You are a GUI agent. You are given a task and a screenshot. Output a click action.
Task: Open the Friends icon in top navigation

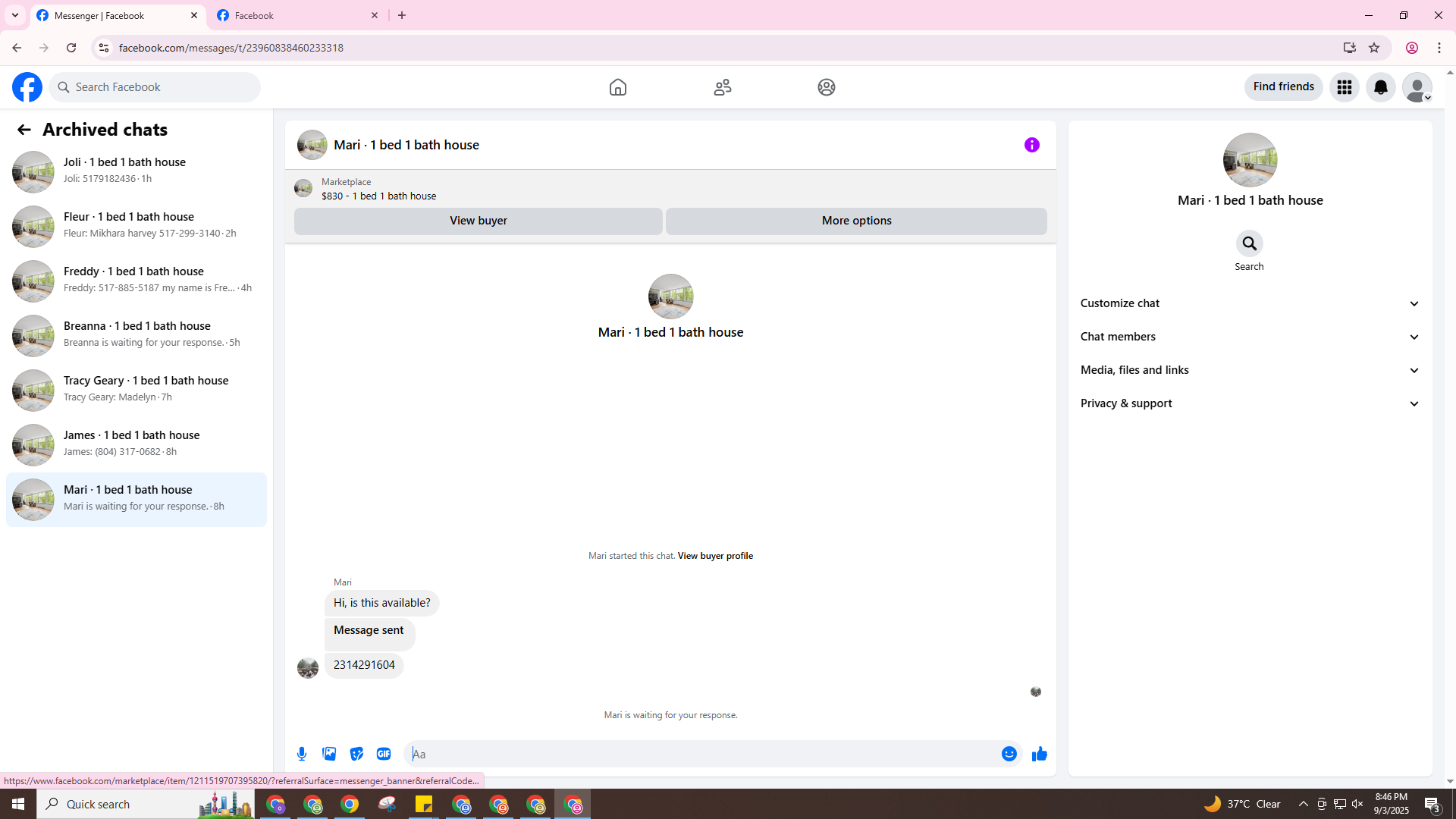point(723,87)
